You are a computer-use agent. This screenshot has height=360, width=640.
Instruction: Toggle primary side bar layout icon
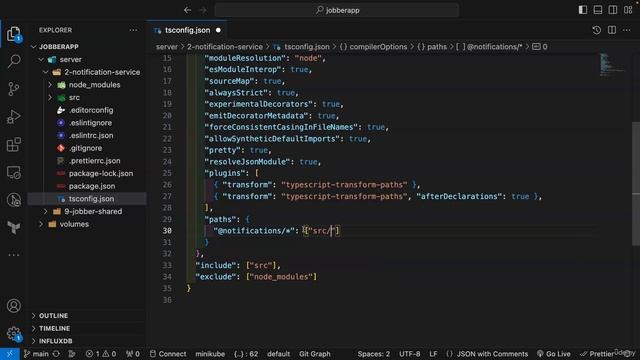582,10
